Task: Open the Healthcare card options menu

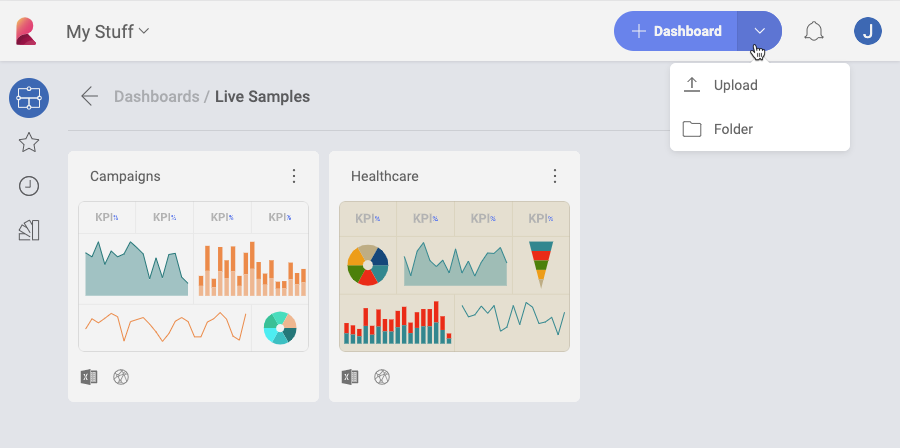Action: [x=555, y=176]
